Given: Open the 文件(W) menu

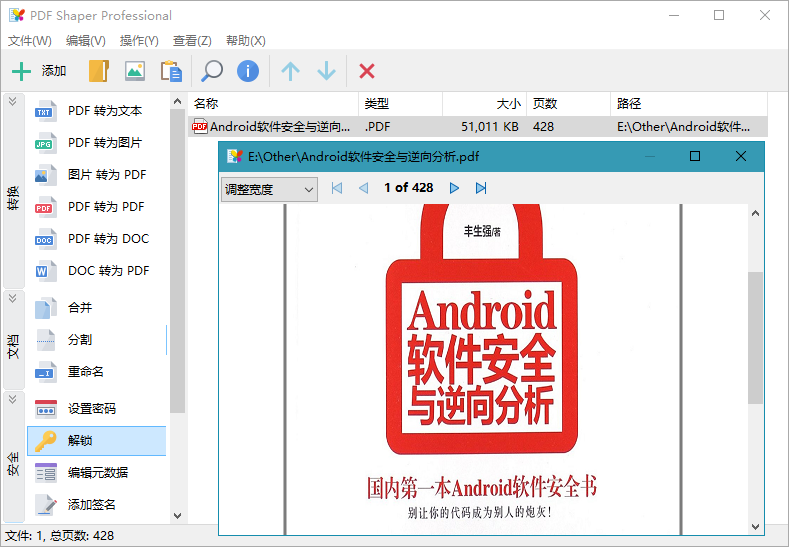Looking at the screenshot, I should [30, 41].
